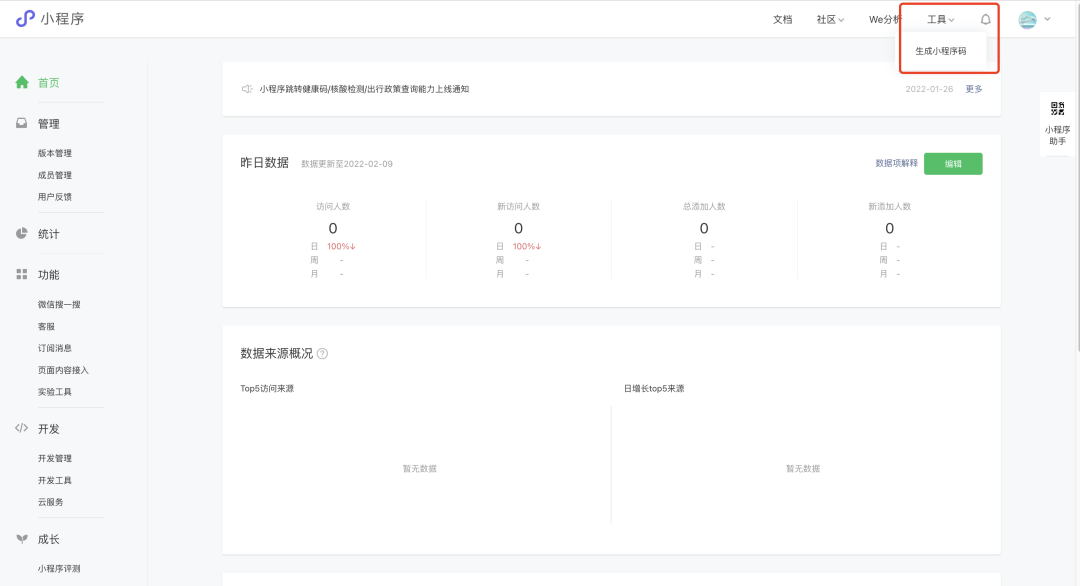Image resolution: width=1080 pixels, height=586 pixels.
Task: Click the 功能 grid icon in sidebar
Action: tap(22, 275)
